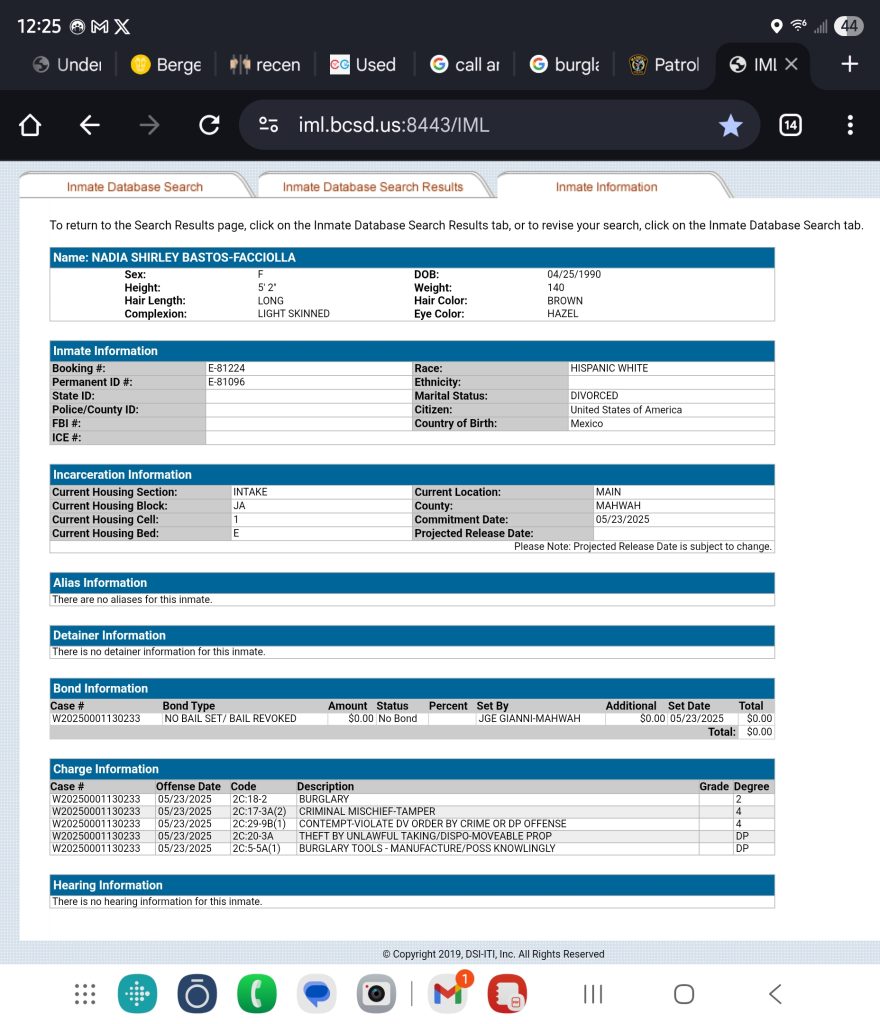Select booking number E-81224
Image resolution: width=880 pixels, height=1024 pixels.
[x=227, y=368]
